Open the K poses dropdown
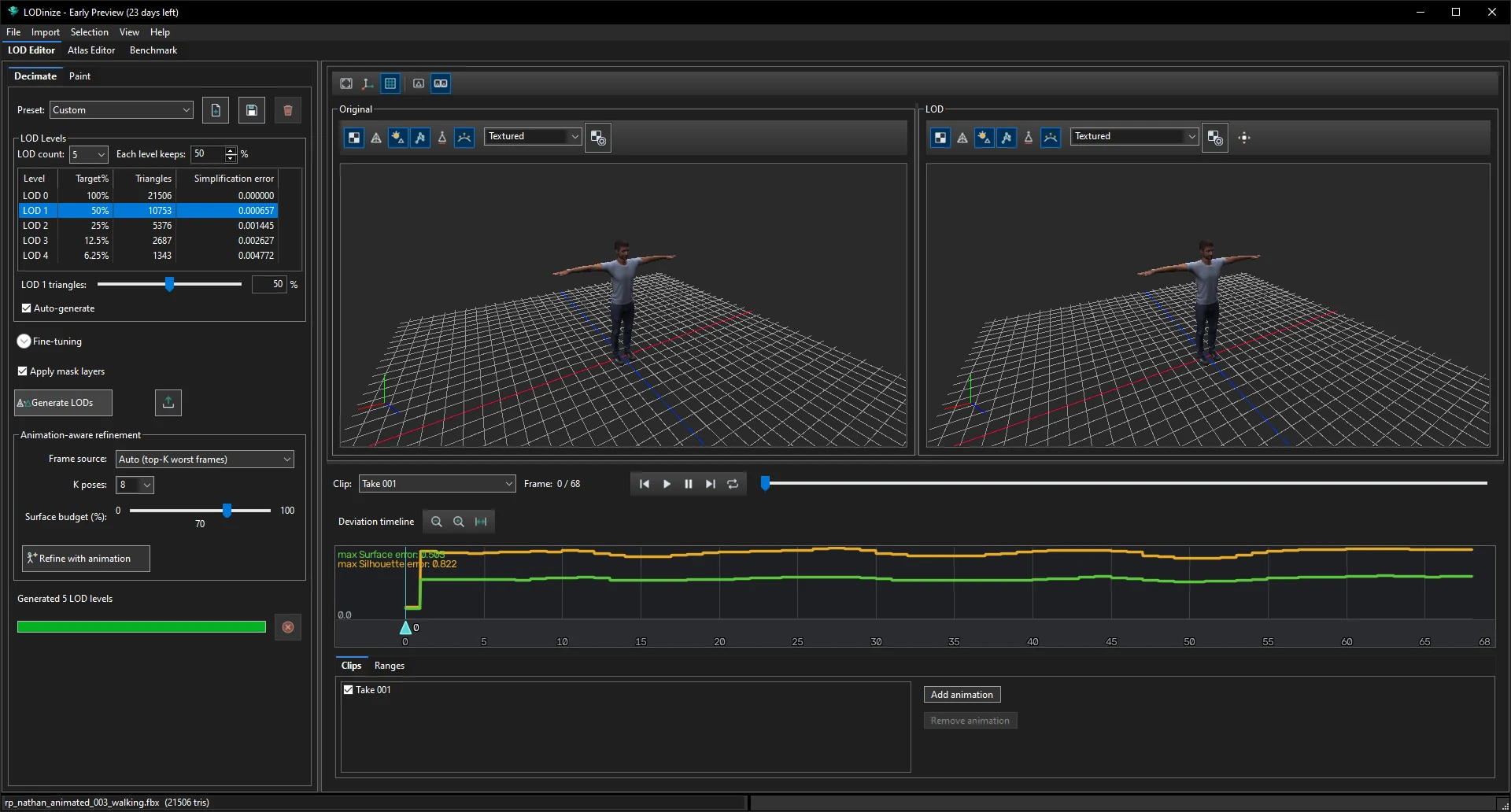 click(x=135, y=485)
